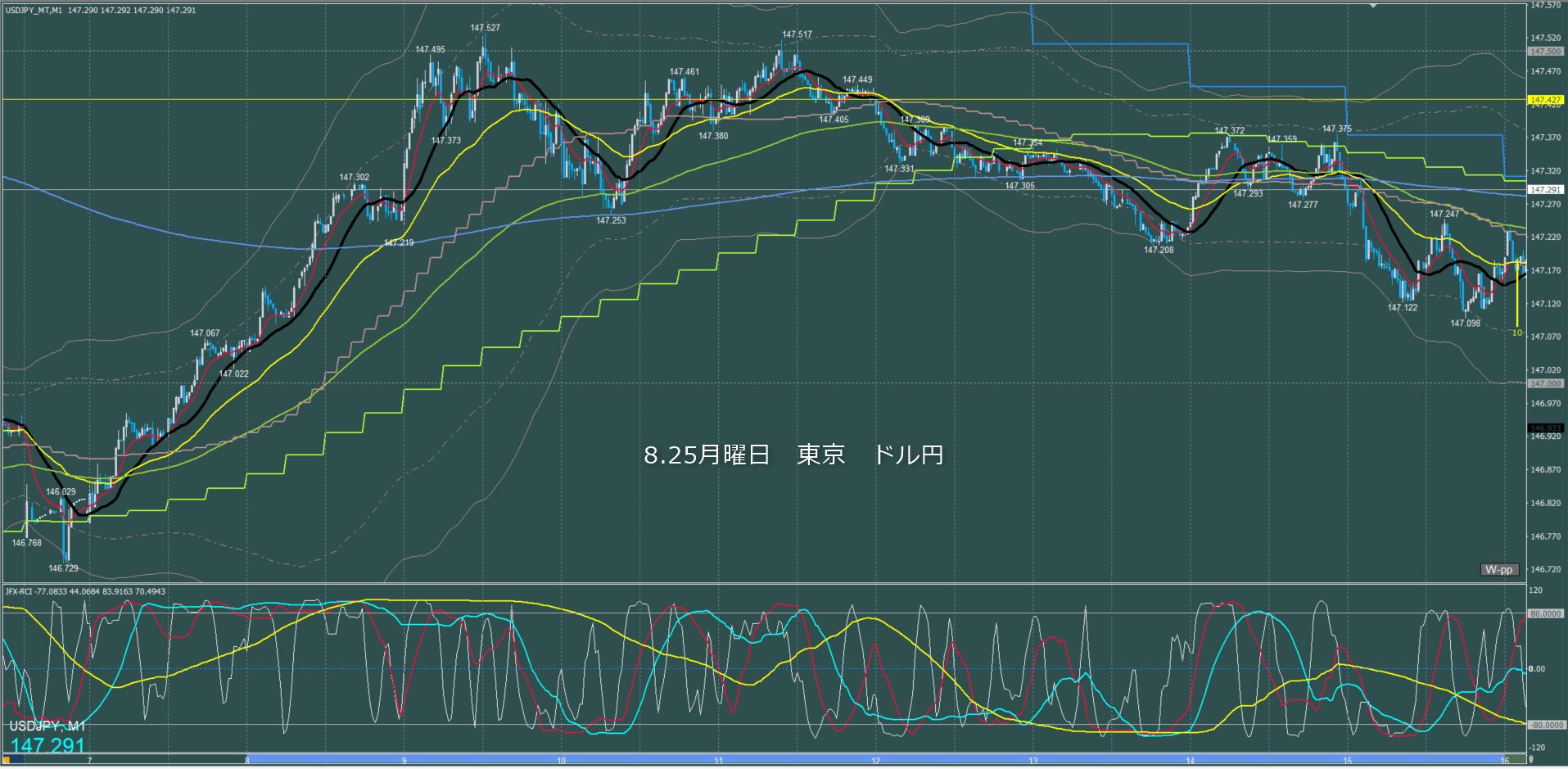
Task: Click hour 15 on the time axis
Action: [x=1347, y=761]
